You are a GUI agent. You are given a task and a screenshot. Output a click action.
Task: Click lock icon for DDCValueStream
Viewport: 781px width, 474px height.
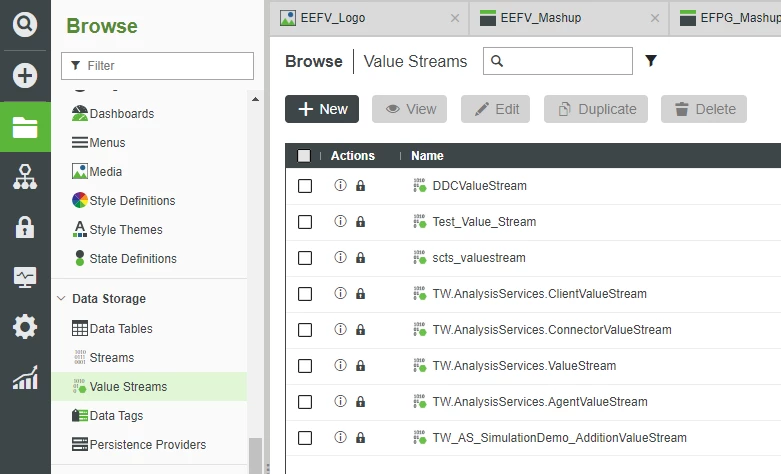pyautogui.click(x=360, y=186)
